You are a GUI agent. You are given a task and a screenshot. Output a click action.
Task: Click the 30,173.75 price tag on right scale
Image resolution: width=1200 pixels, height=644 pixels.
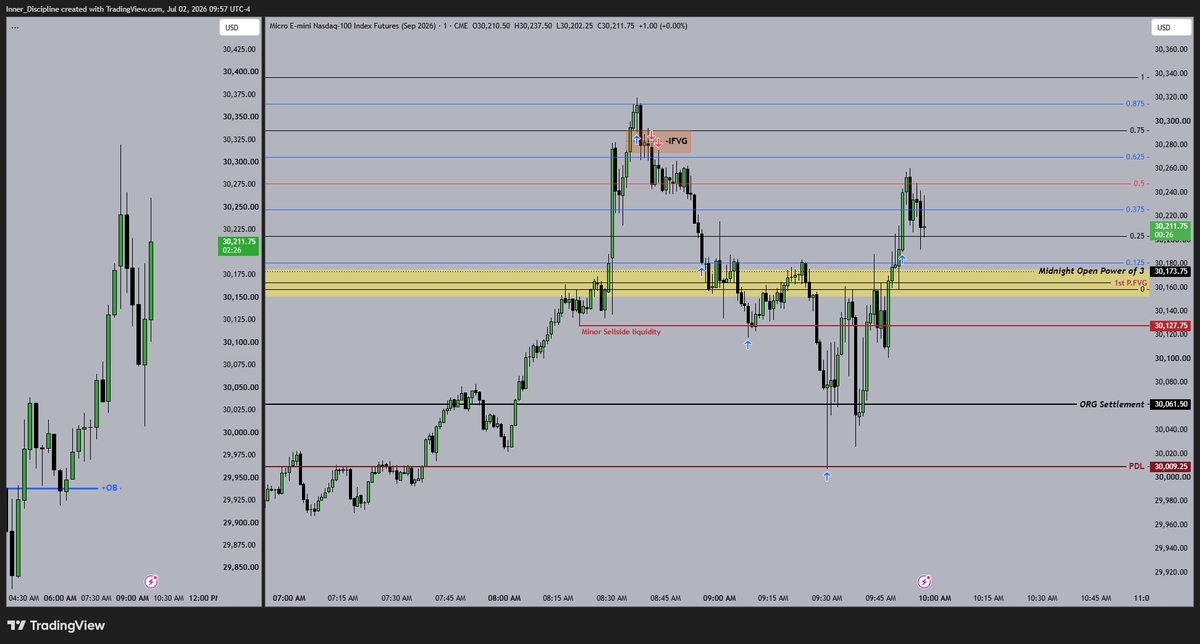pos(1169,271)
